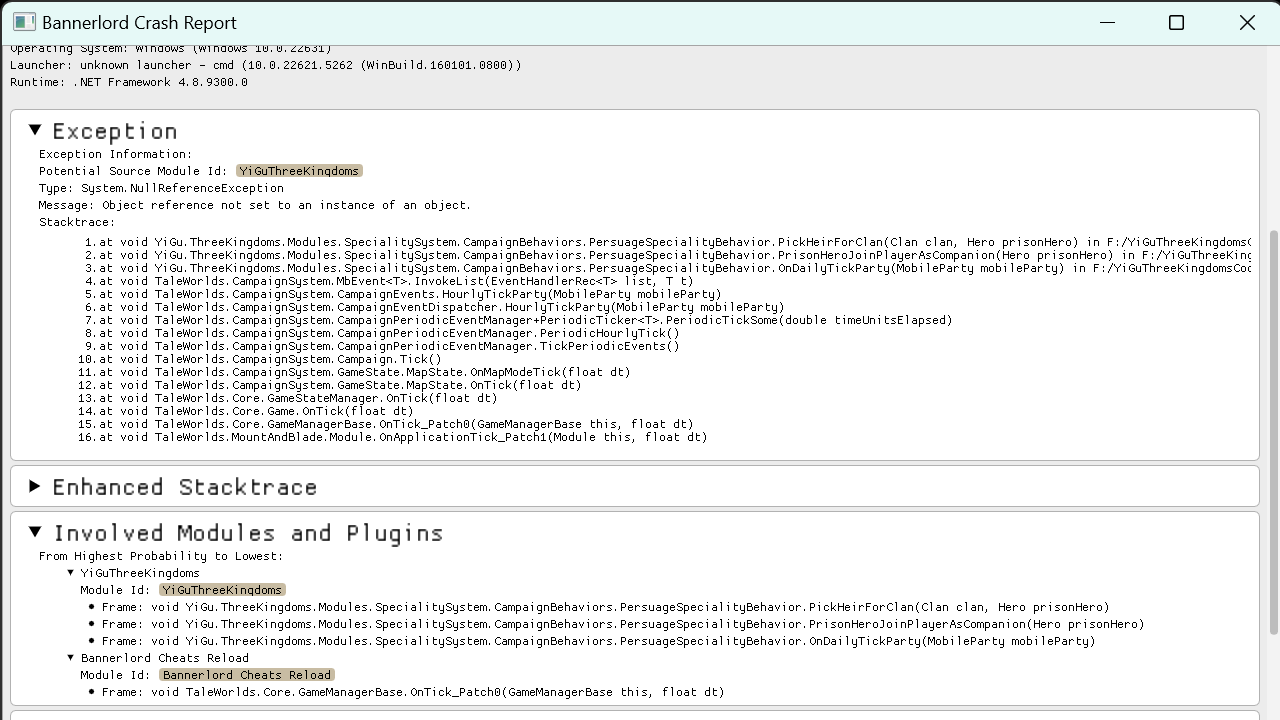Click the Bannerlord Crash Report window icon
This screenshot has height=720, width=1280.
pyautogui.click(x=24, y=22)
